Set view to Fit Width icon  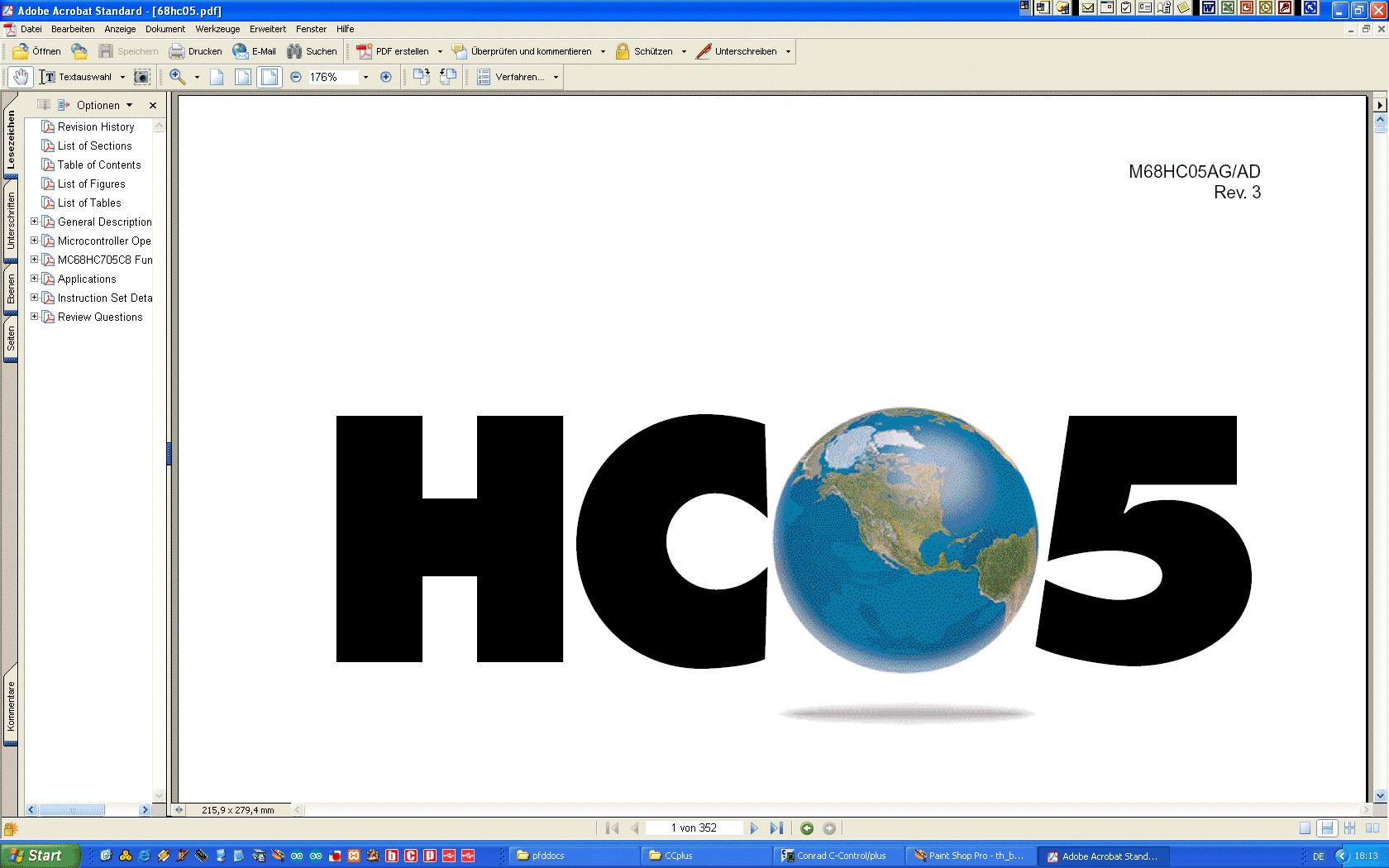tap(270, 77)
